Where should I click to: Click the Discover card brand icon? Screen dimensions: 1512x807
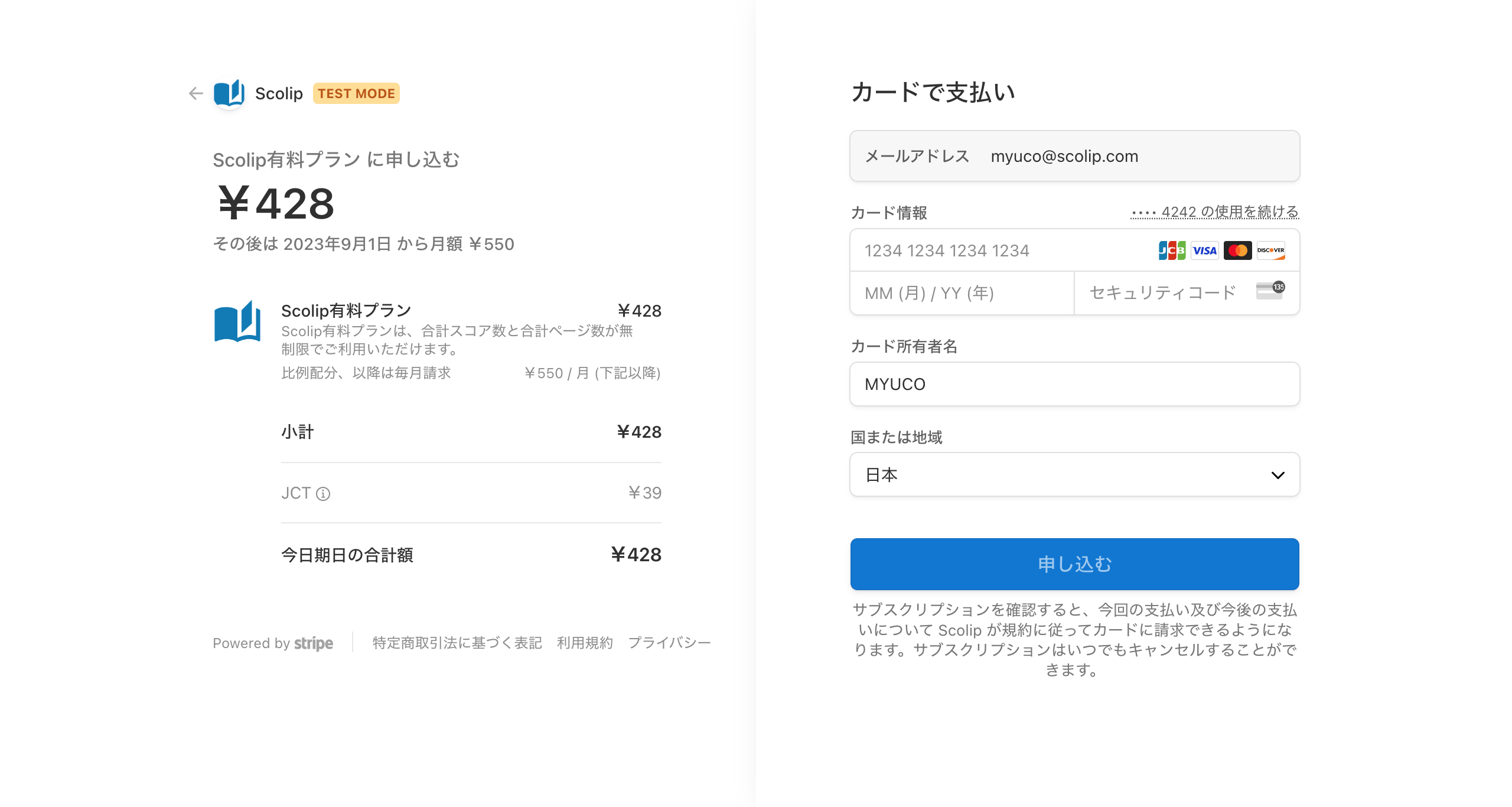tap(1271, 250)
